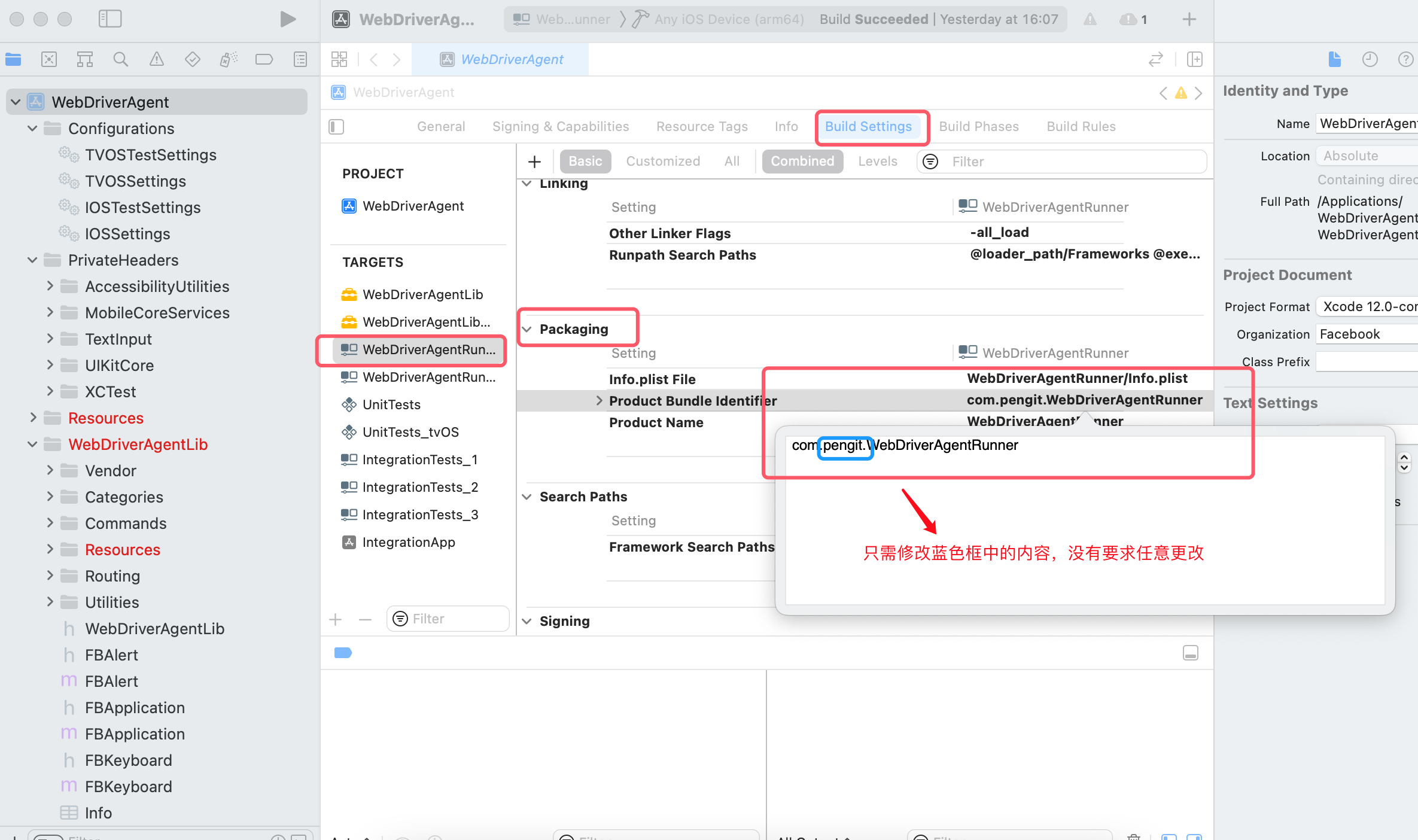Open the Breakpoint navigator
The height and width of the screenshot is (840, 1418).
click(x=264, y=59)
